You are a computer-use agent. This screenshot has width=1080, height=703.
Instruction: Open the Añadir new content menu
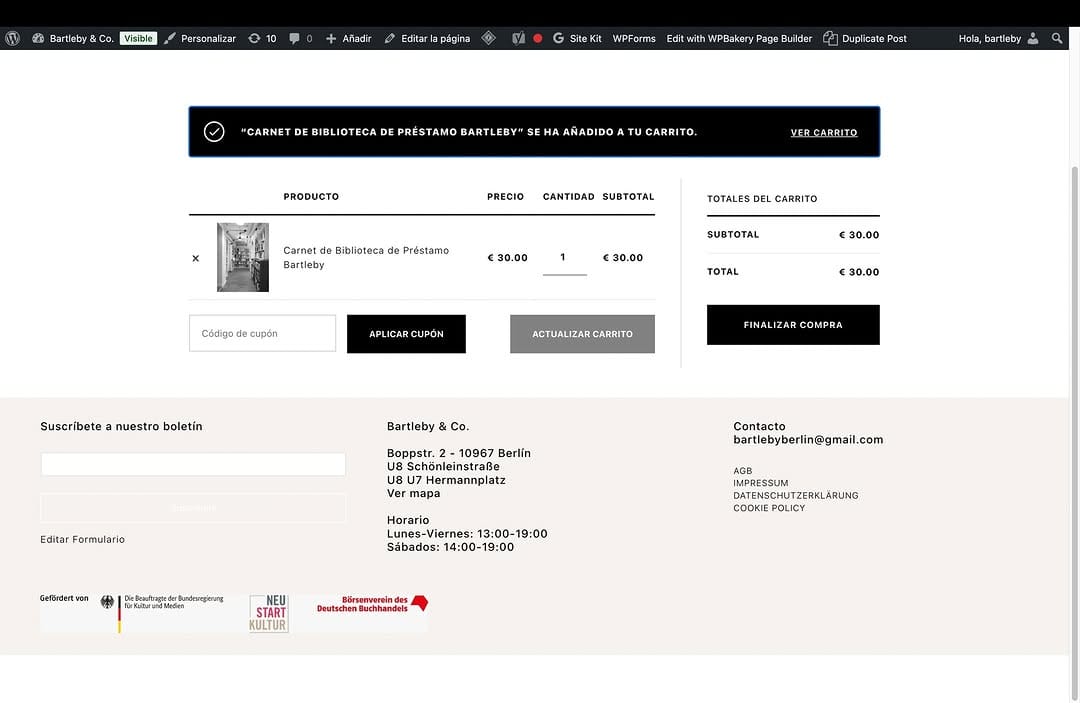tap(349, 39)
